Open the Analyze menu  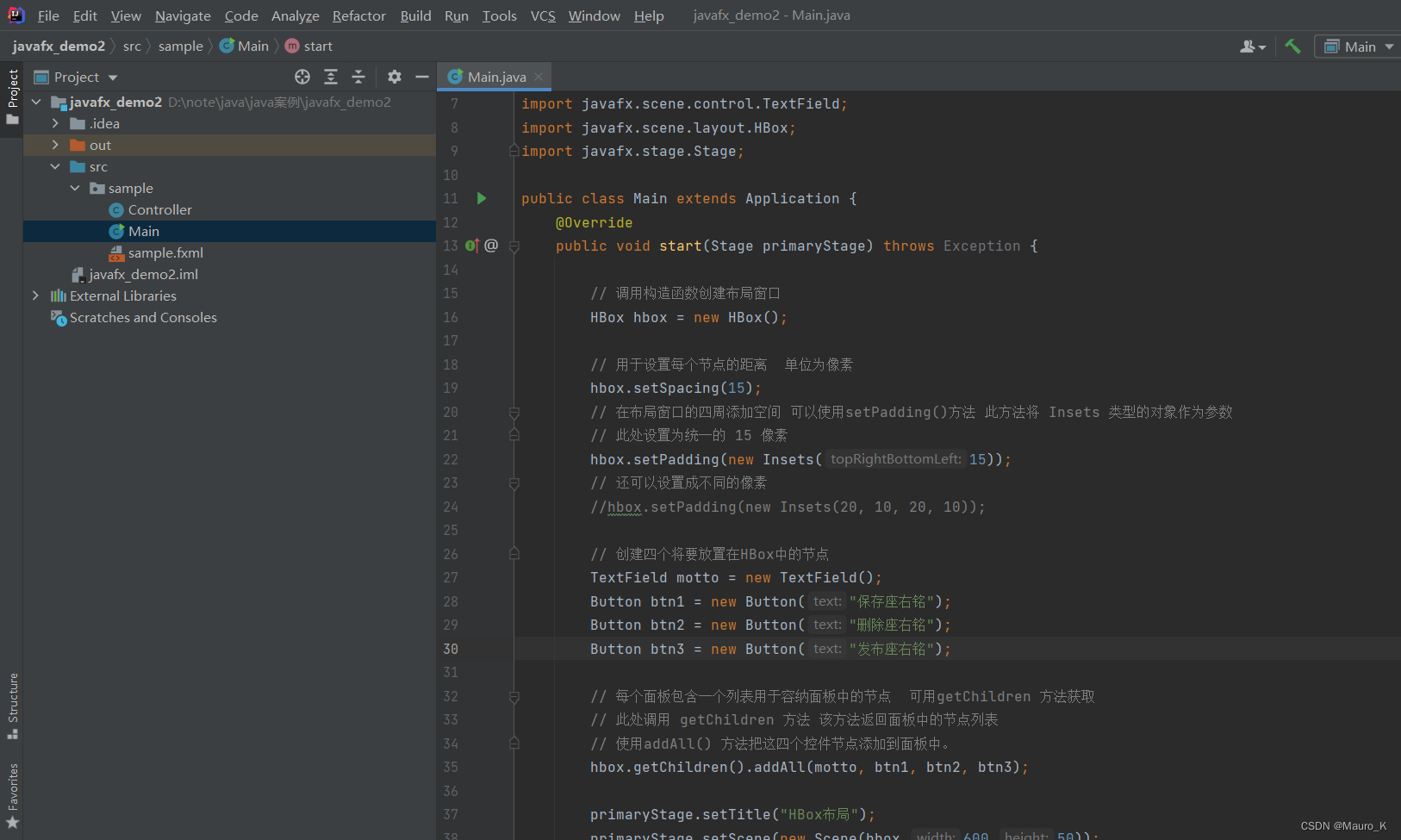[x=296, y=16]
